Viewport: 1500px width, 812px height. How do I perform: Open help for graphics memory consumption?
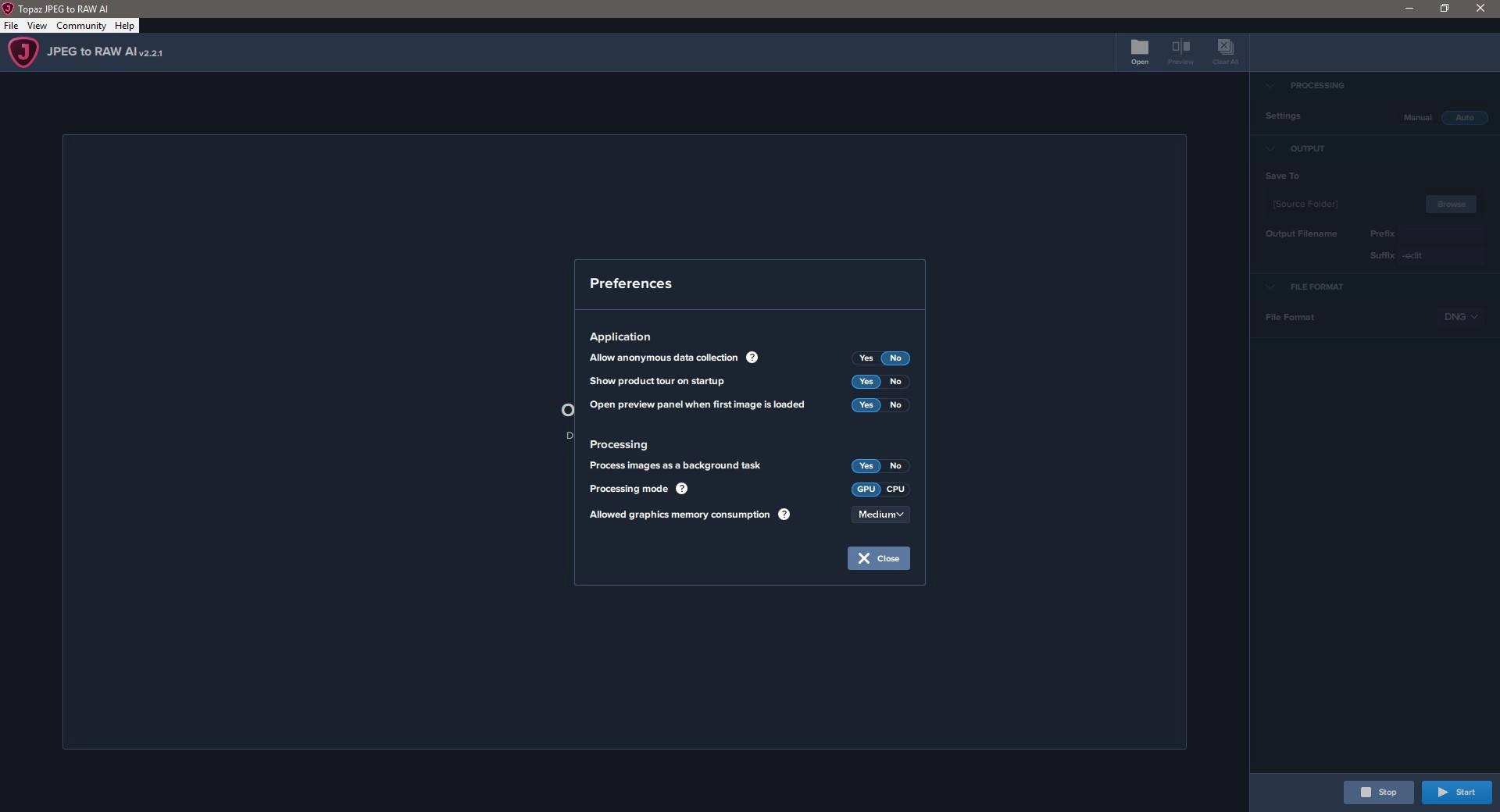click(x=784, y=515)
